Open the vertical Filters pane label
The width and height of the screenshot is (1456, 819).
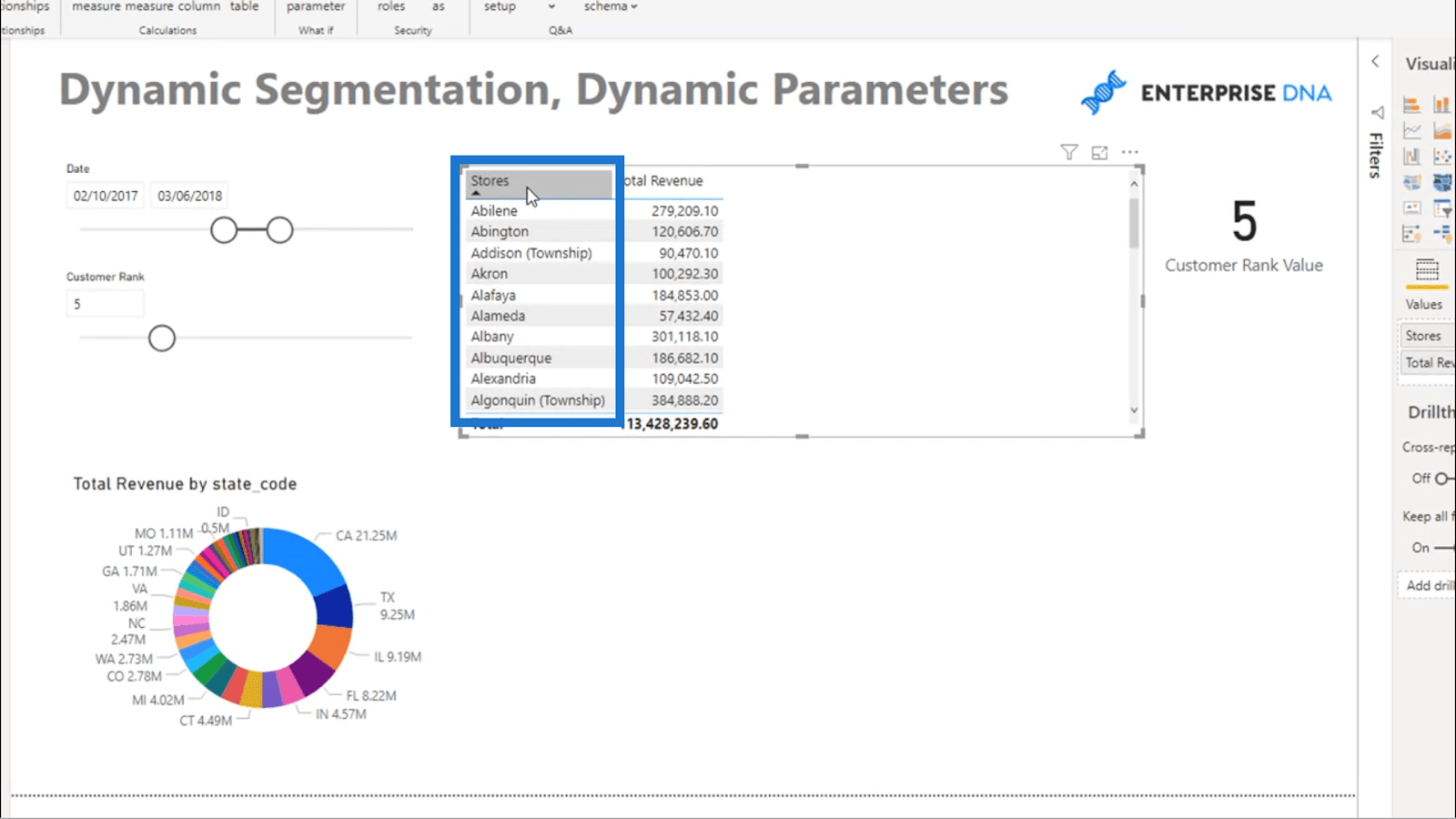1376,155
